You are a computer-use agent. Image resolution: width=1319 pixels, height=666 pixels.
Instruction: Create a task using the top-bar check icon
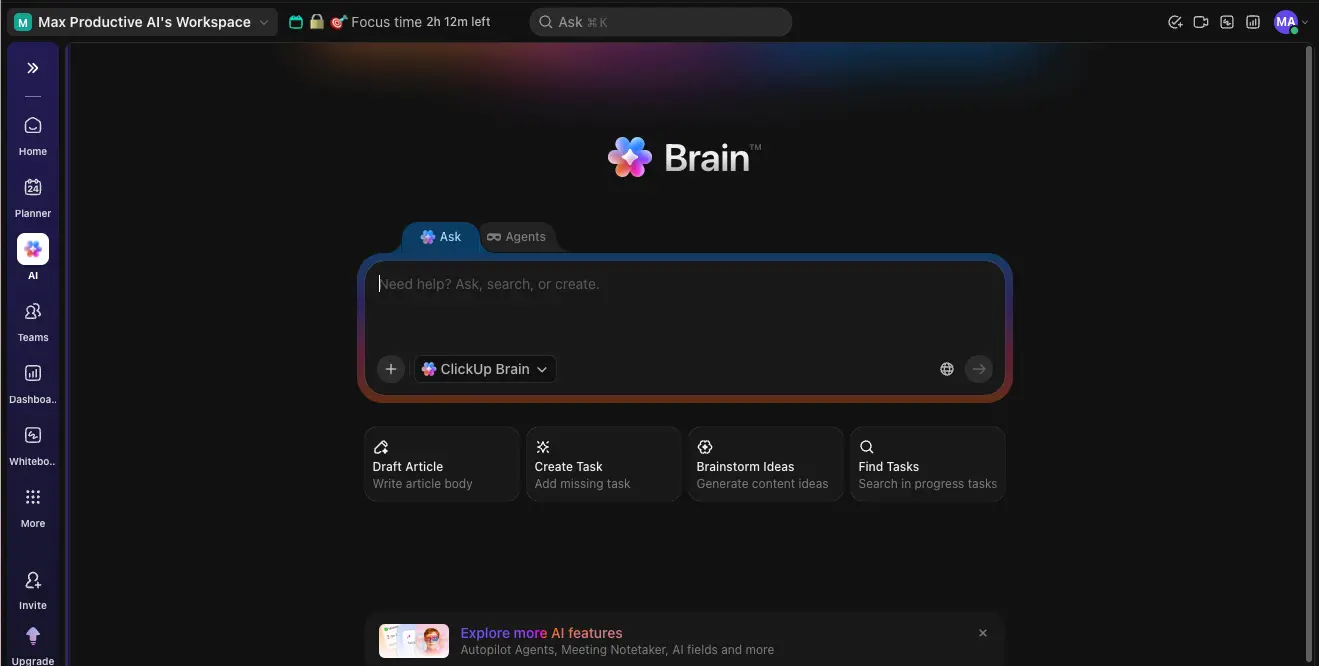1175,21
